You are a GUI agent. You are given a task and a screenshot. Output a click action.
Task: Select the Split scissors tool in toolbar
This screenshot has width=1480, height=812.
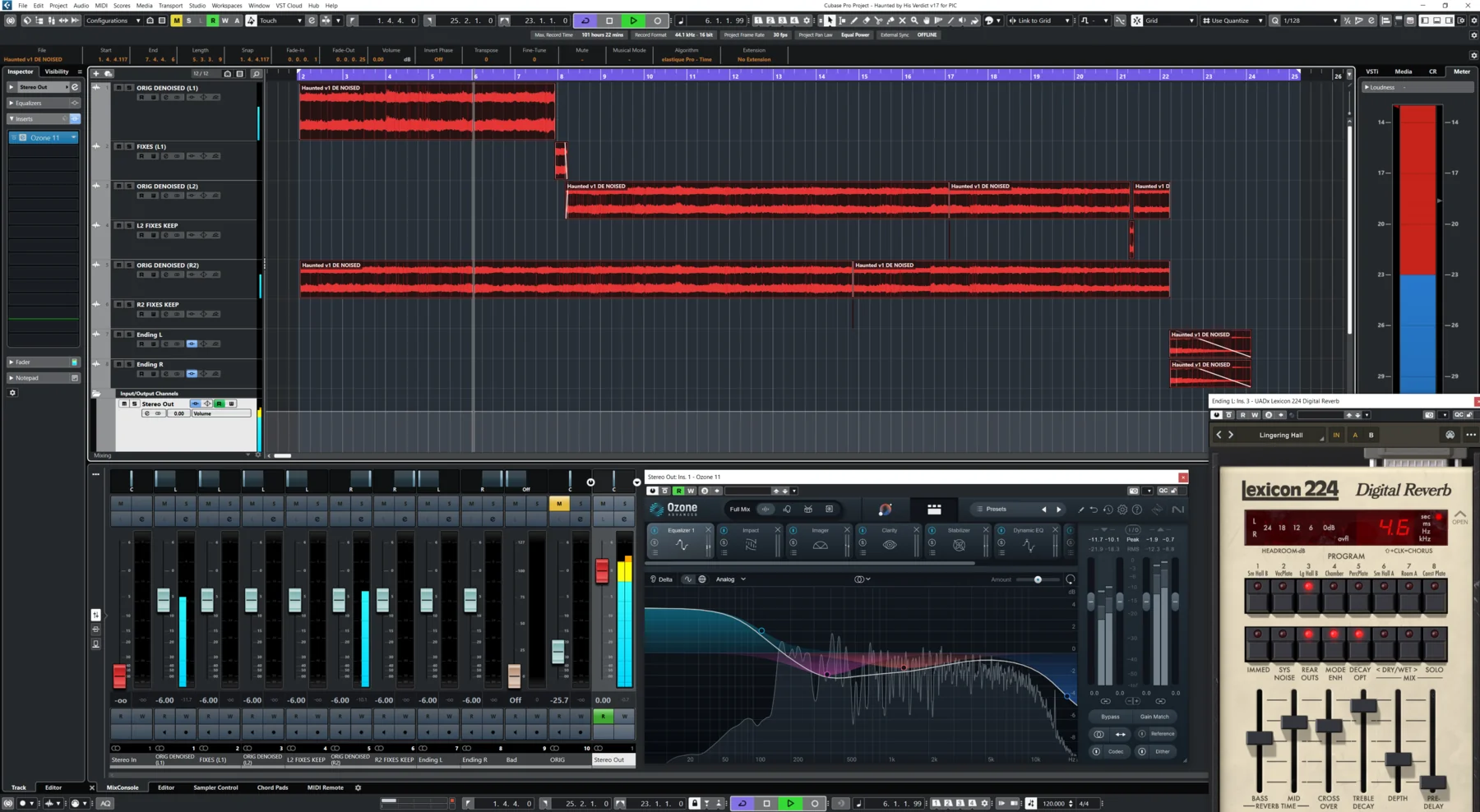point(878,21)
